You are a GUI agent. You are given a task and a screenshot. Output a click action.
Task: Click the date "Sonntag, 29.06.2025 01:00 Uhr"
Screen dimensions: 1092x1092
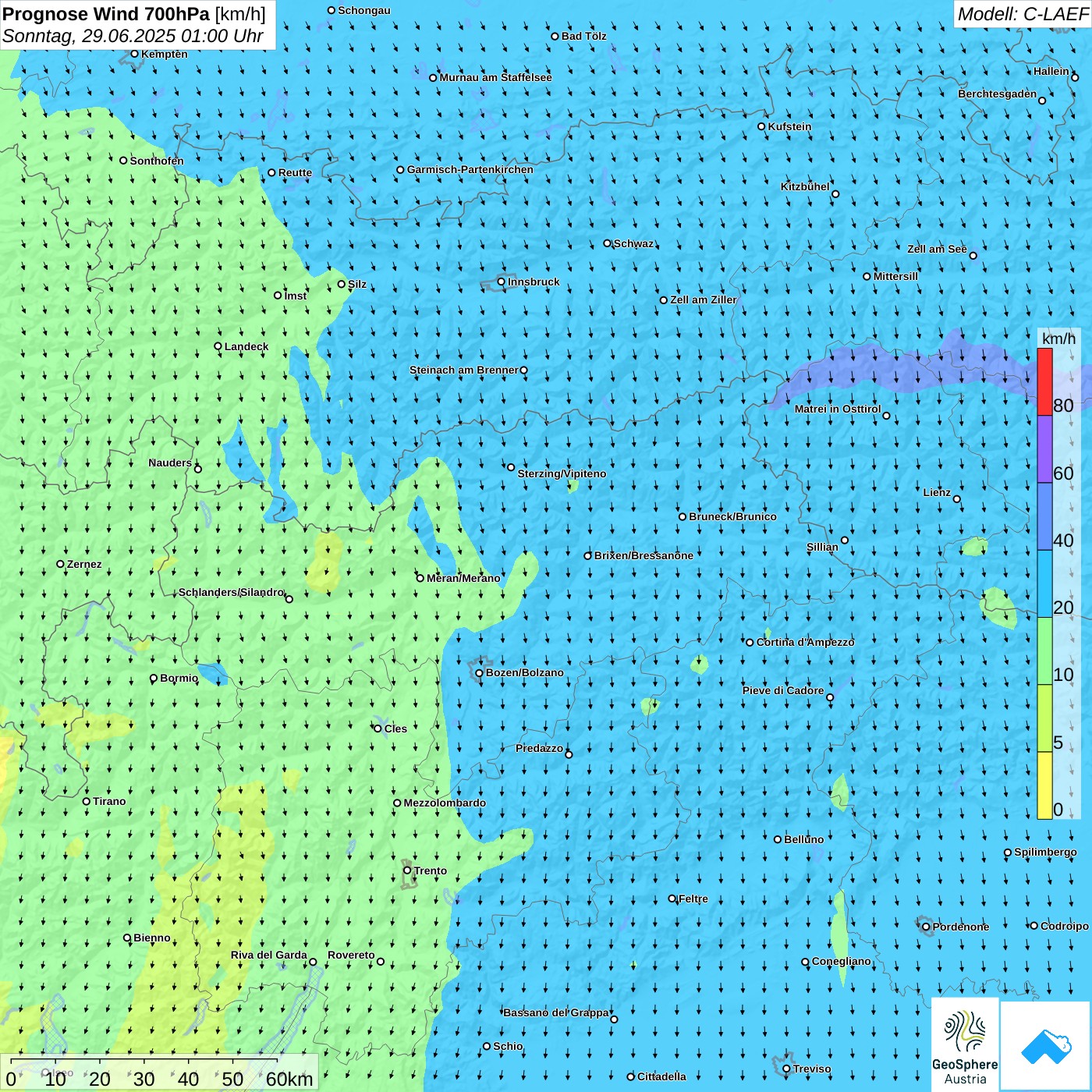tap(133, 36)
